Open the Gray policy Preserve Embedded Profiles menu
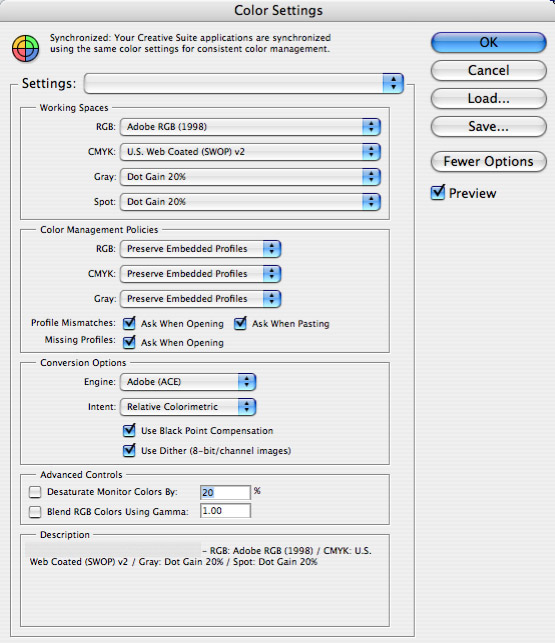Image resolution: width=555 pixels, height=643 pixels. 200,299
